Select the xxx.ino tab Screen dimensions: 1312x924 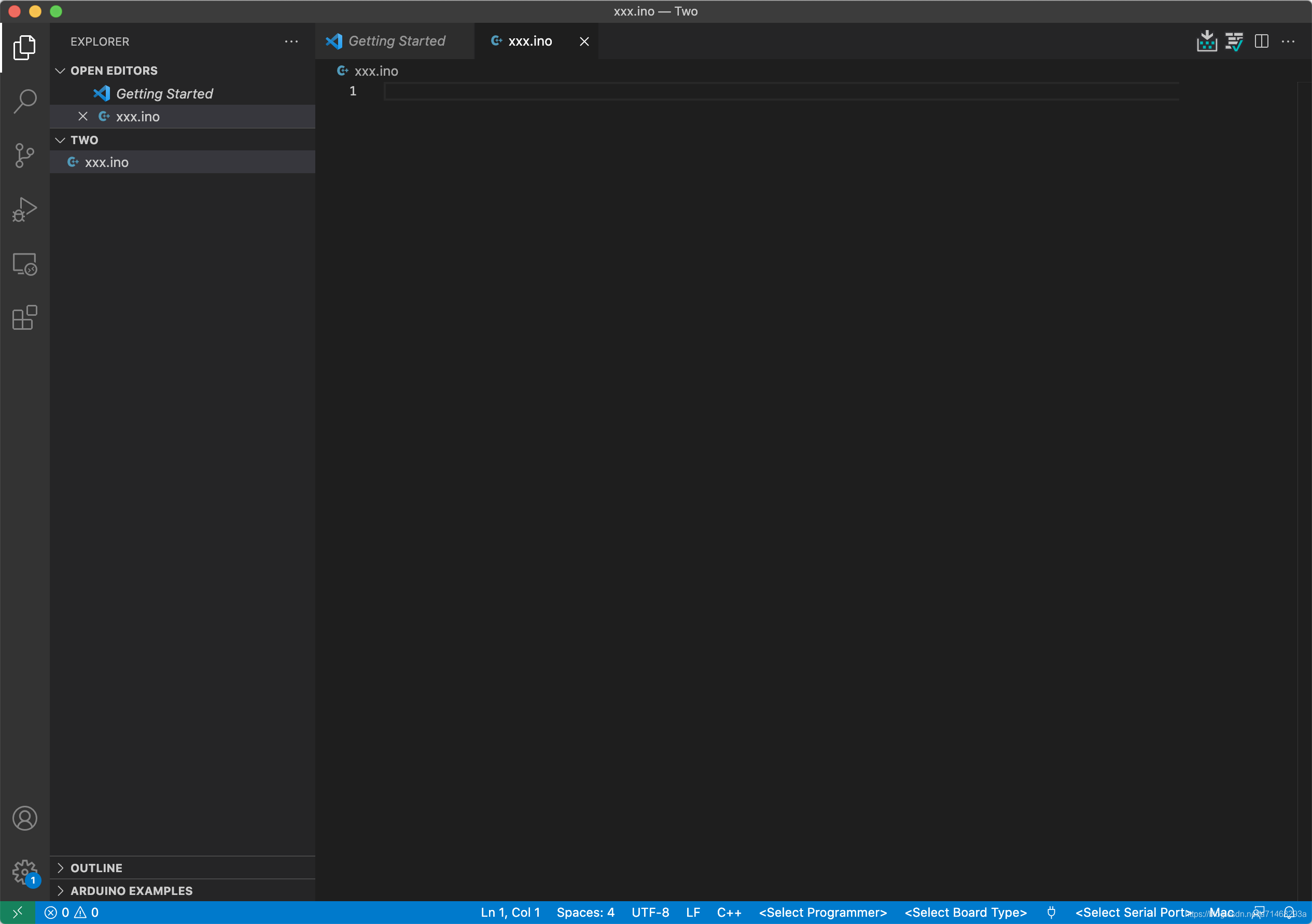pos(530,41)
